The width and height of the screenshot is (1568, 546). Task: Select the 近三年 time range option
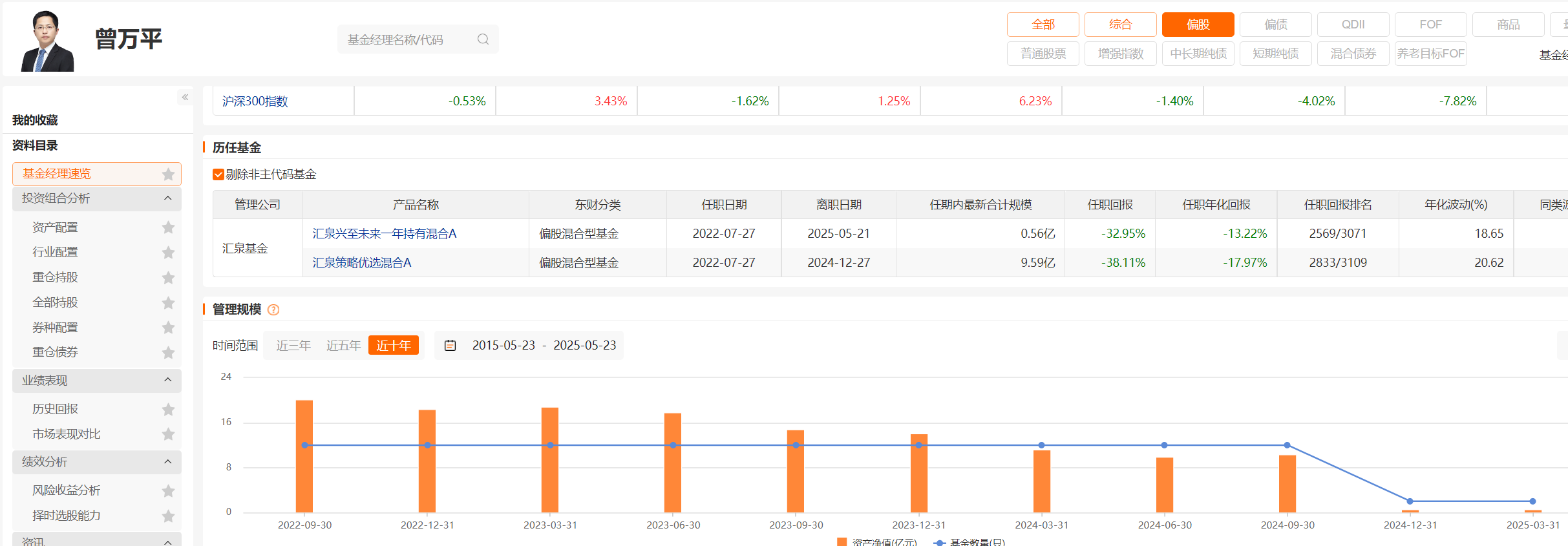click(x=293, y=346)
